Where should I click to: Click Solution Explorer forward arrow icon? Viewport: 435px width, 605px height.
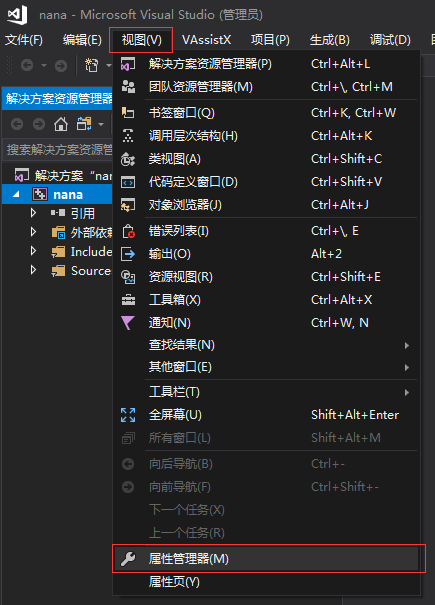point(39,124)
